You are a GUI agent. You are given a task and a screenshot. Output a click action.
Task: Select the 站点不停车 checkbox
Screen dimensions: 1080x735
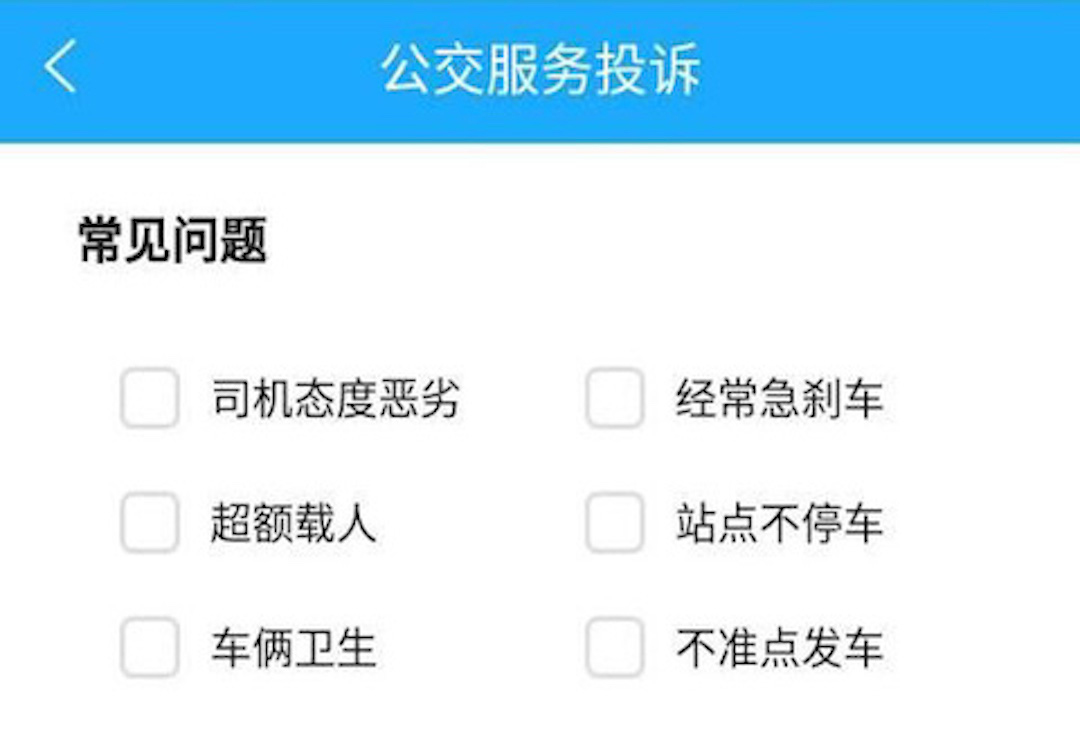615,522
